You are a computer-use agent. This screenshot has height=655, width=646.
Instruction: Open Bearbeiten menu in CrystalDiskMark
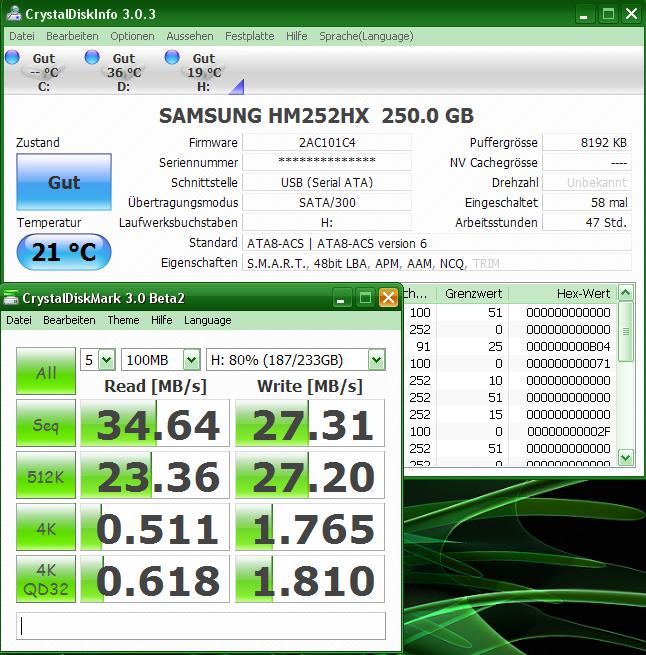(x=69, y=320)
